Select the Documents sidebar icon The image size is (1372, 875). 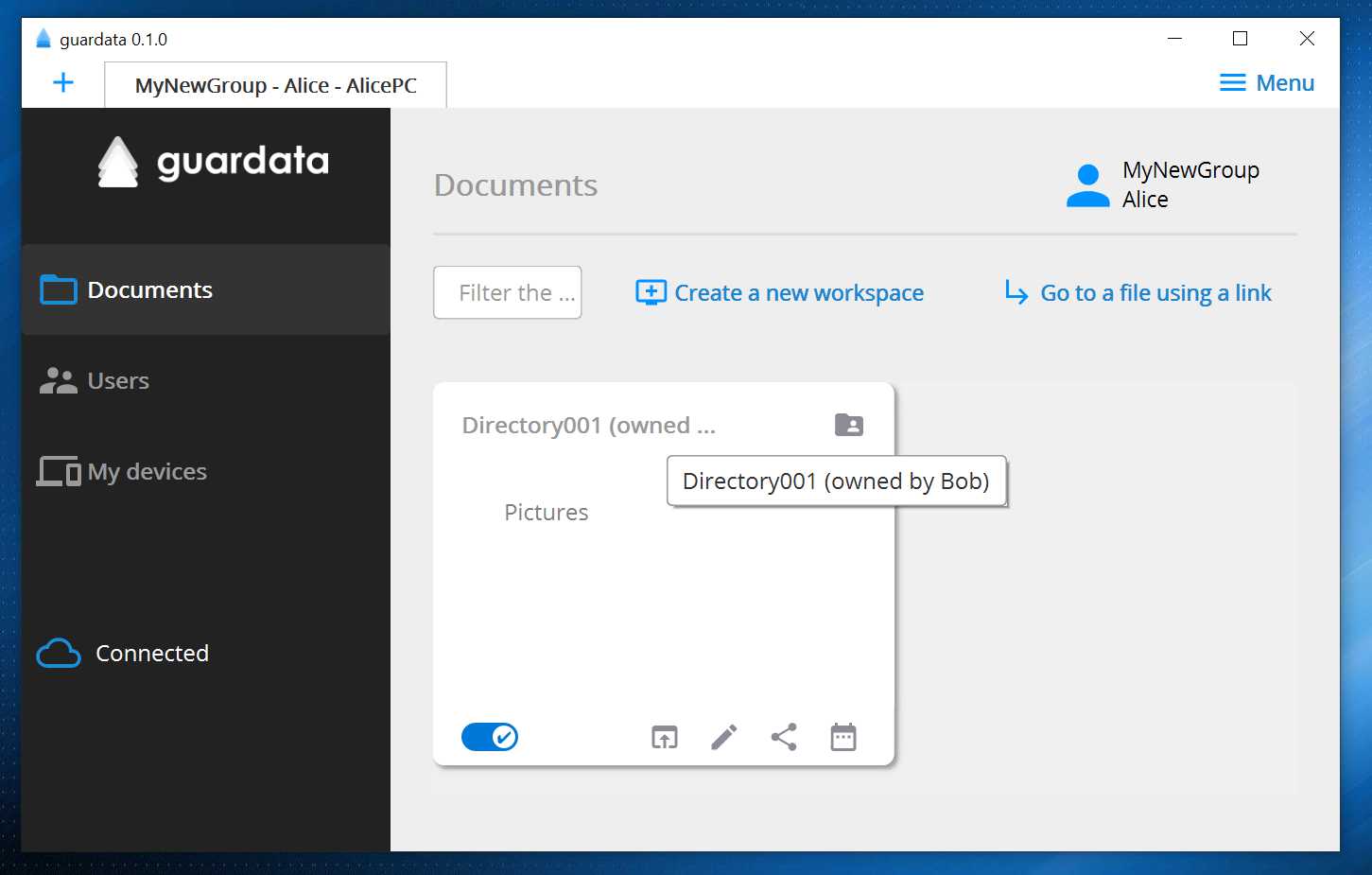pyautogui.click(x=58, y=289)
